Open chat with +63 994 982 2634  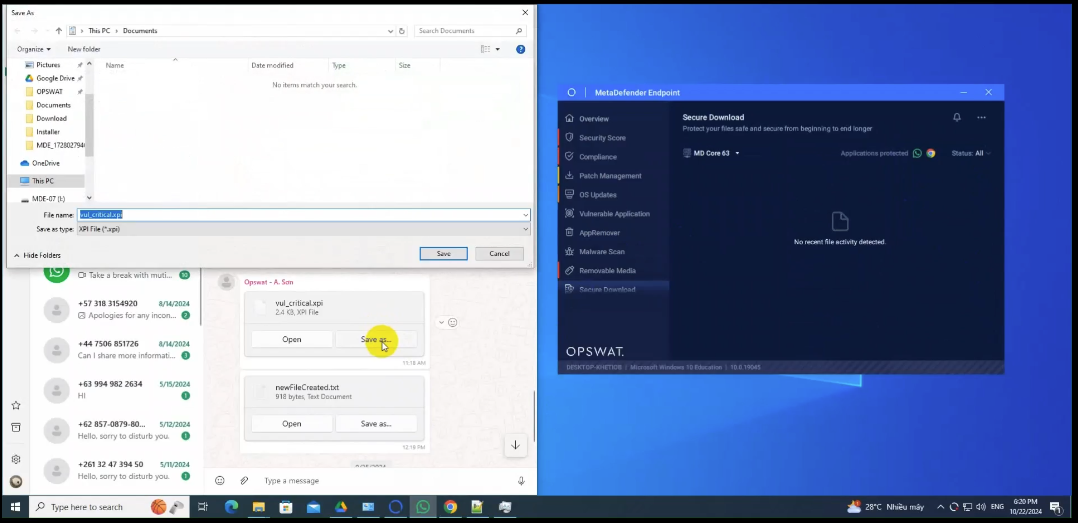tap(117, 390)
